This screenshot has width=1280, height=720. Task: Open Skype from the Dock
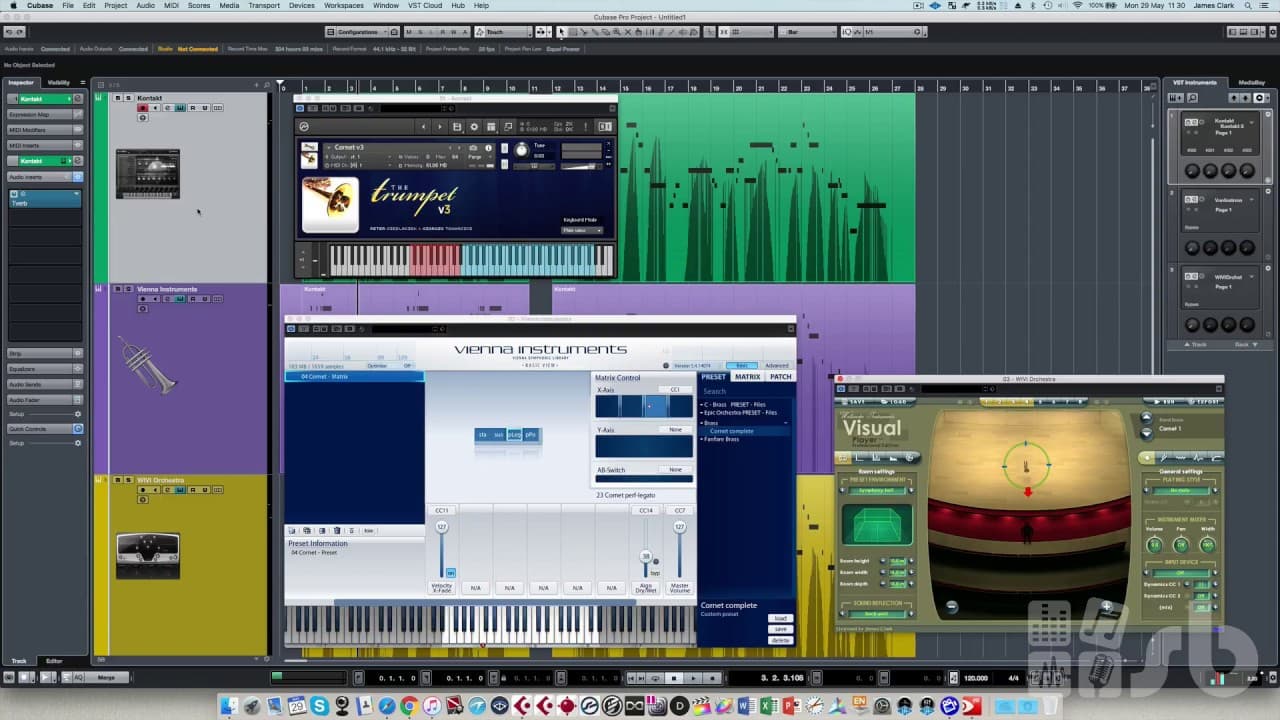320,707
